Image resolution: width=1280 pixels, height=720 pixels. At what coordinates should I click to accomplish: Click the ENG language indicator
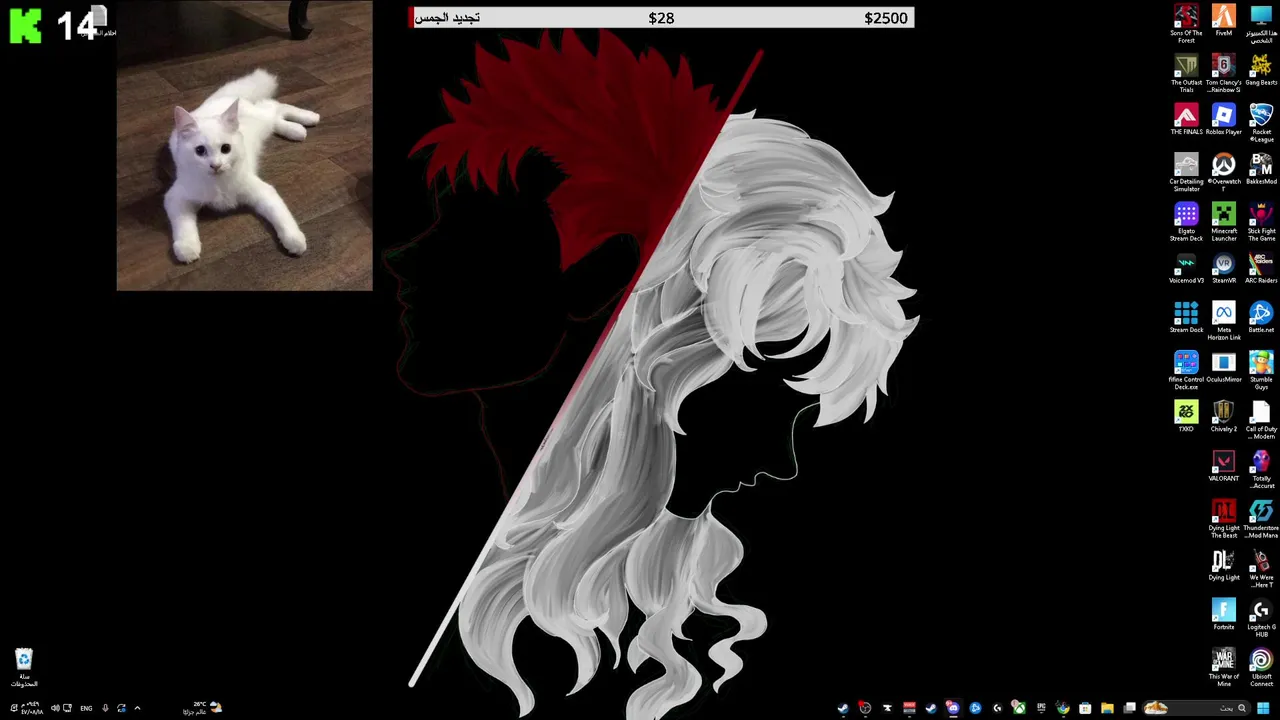coord(86,708)
